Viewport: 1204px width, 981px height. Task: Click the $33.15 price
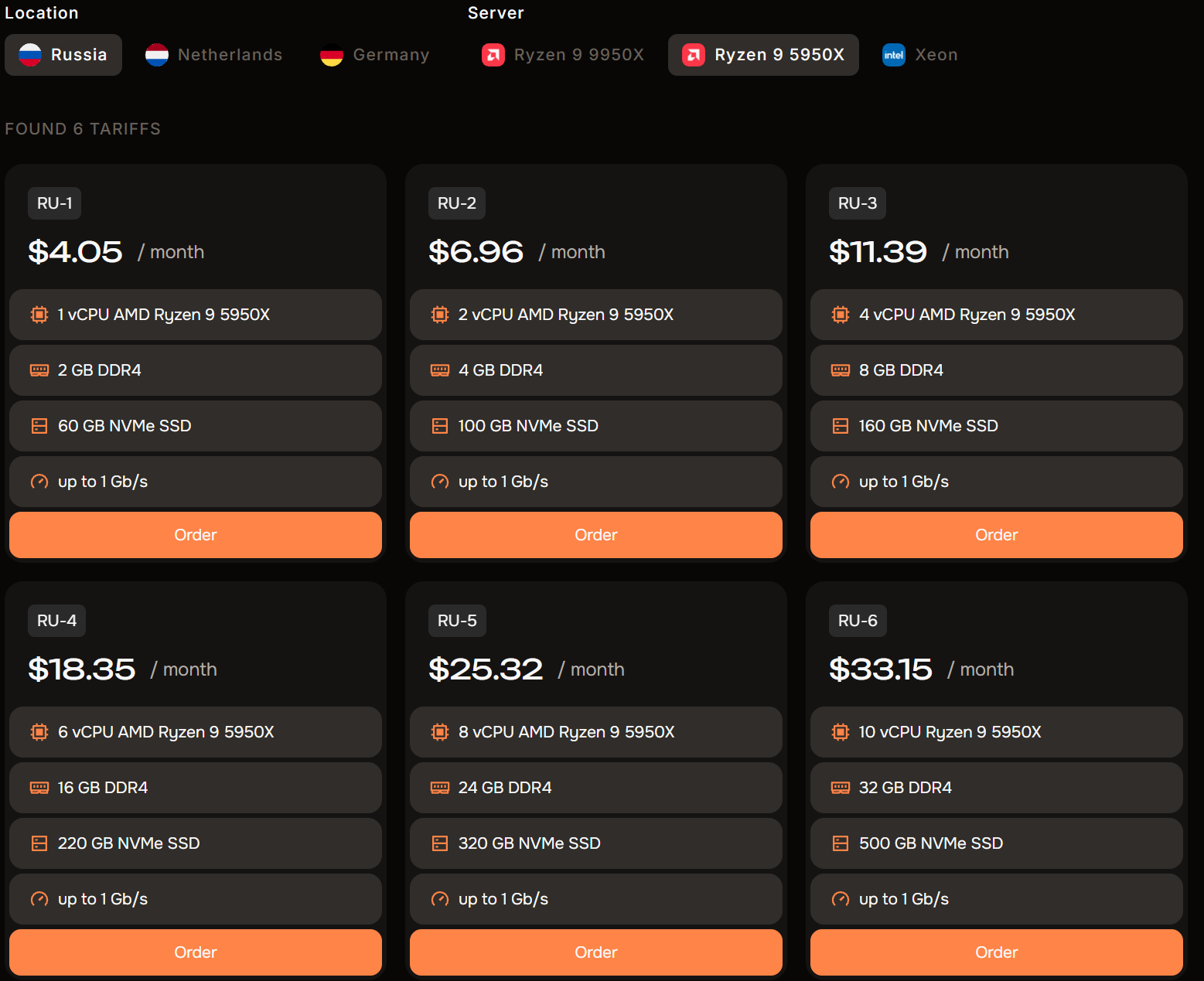tap(881, 669)
